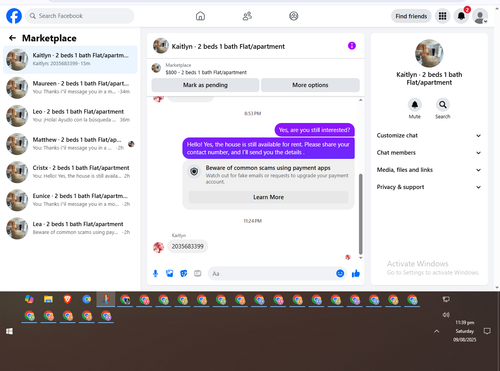This screenshot has width=500, height=371.
Task: Open the Groups icon in top navigation
Action: [x=294, y=16]
